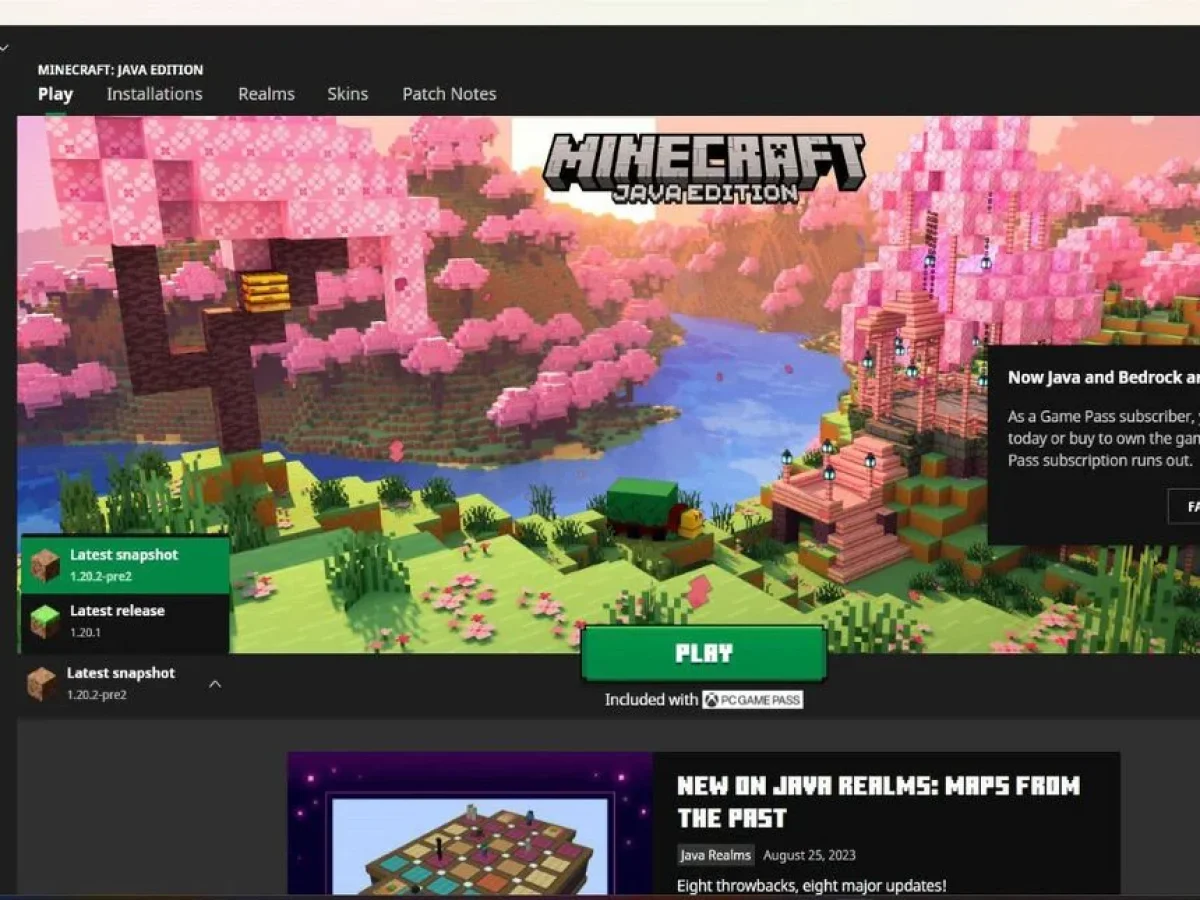Screen dimensions: 1200x900
Task: Open the Patch Notes tab
Action: 449,94
